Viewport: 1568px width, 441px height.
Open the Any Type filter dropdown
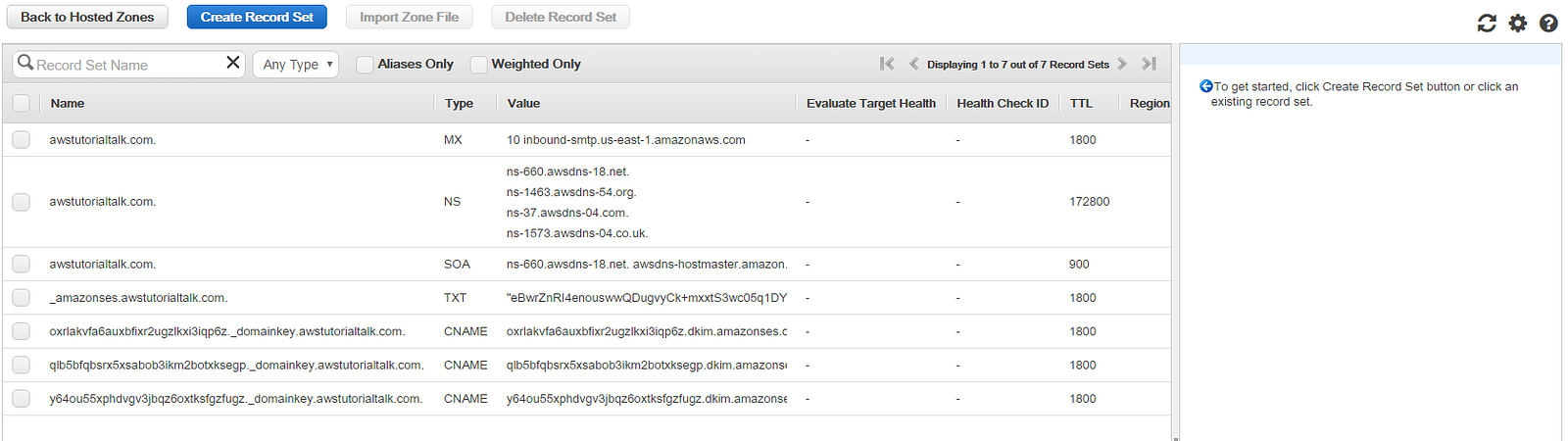tap(296, 65)
